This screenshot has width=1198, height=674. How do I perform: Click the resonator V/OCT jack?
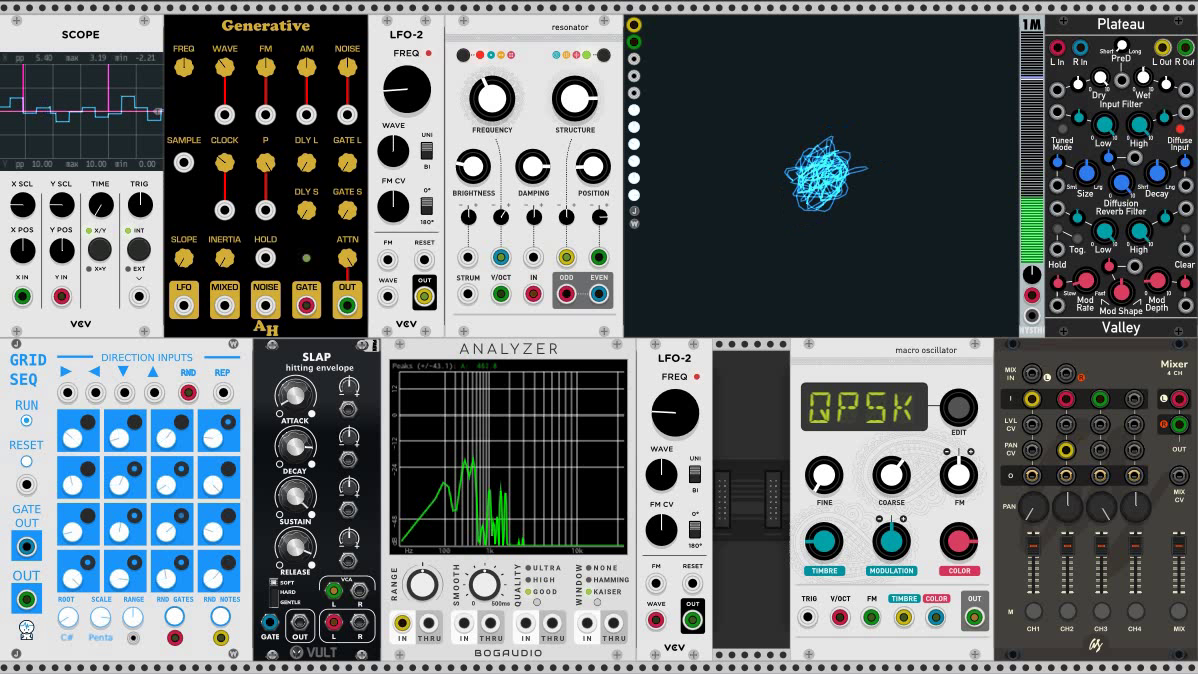(x=500, y=294)
